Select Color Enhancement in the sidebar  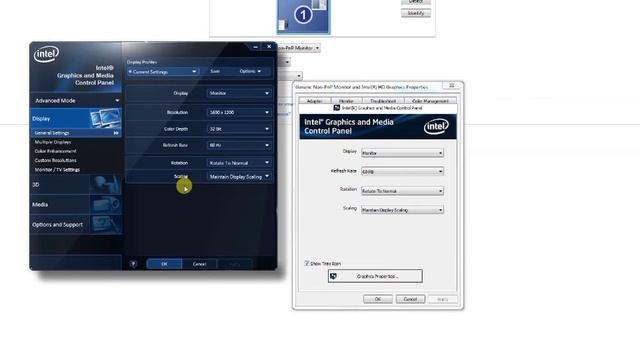[56, 151]
